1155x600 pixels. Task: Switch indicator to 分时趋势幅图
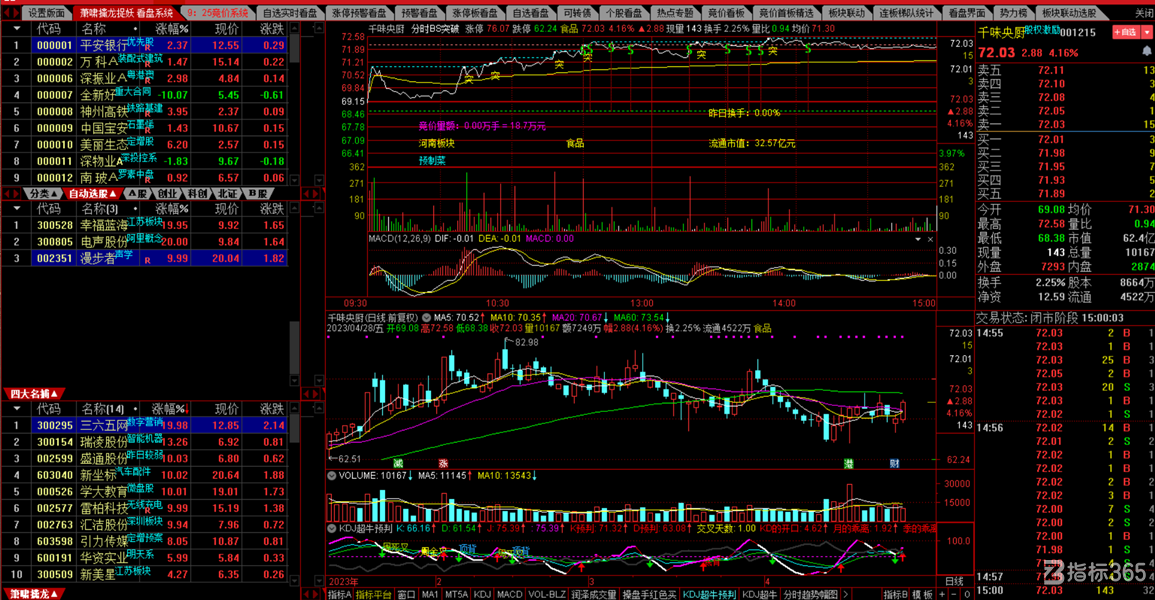coord(810,594)
